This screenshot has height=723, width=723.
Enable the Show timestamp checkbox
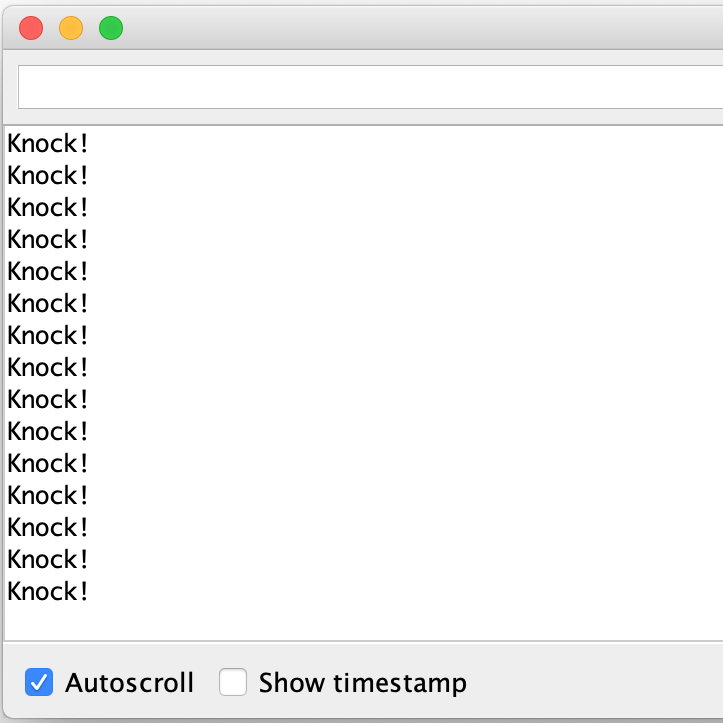tap(233, 682)
